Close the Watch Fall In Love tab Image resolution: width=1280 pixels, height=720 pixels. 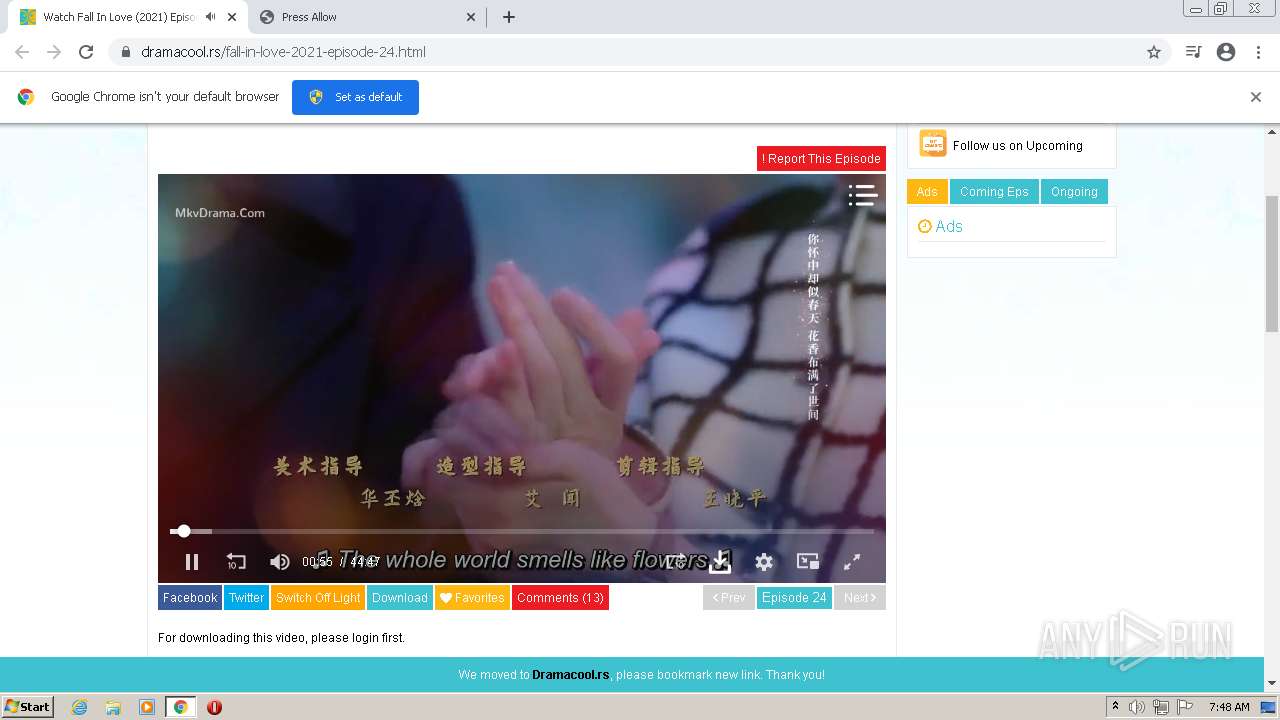232,17
